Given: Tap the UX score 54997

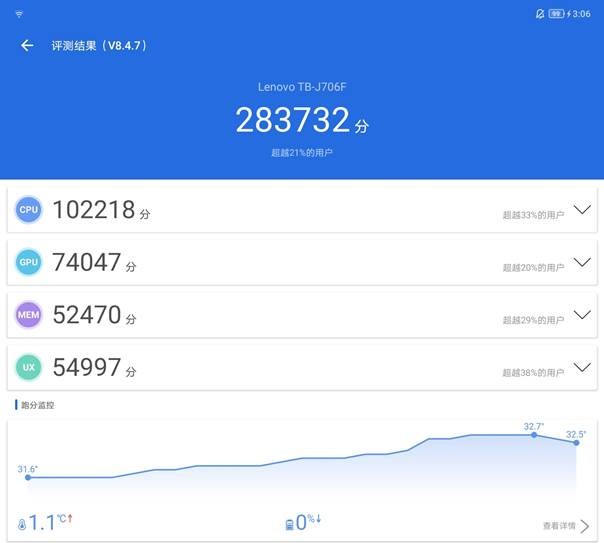Looking at the screenshot, I should [x=87, y=367].
